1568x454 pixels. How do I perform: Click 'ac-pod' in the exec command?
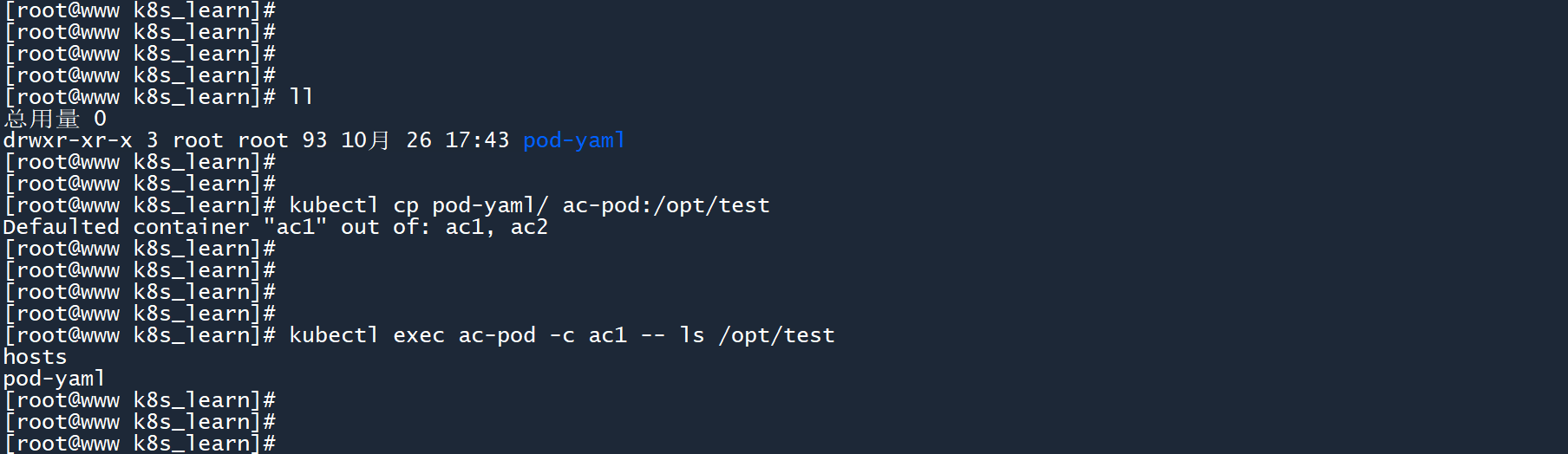(497, 335)
